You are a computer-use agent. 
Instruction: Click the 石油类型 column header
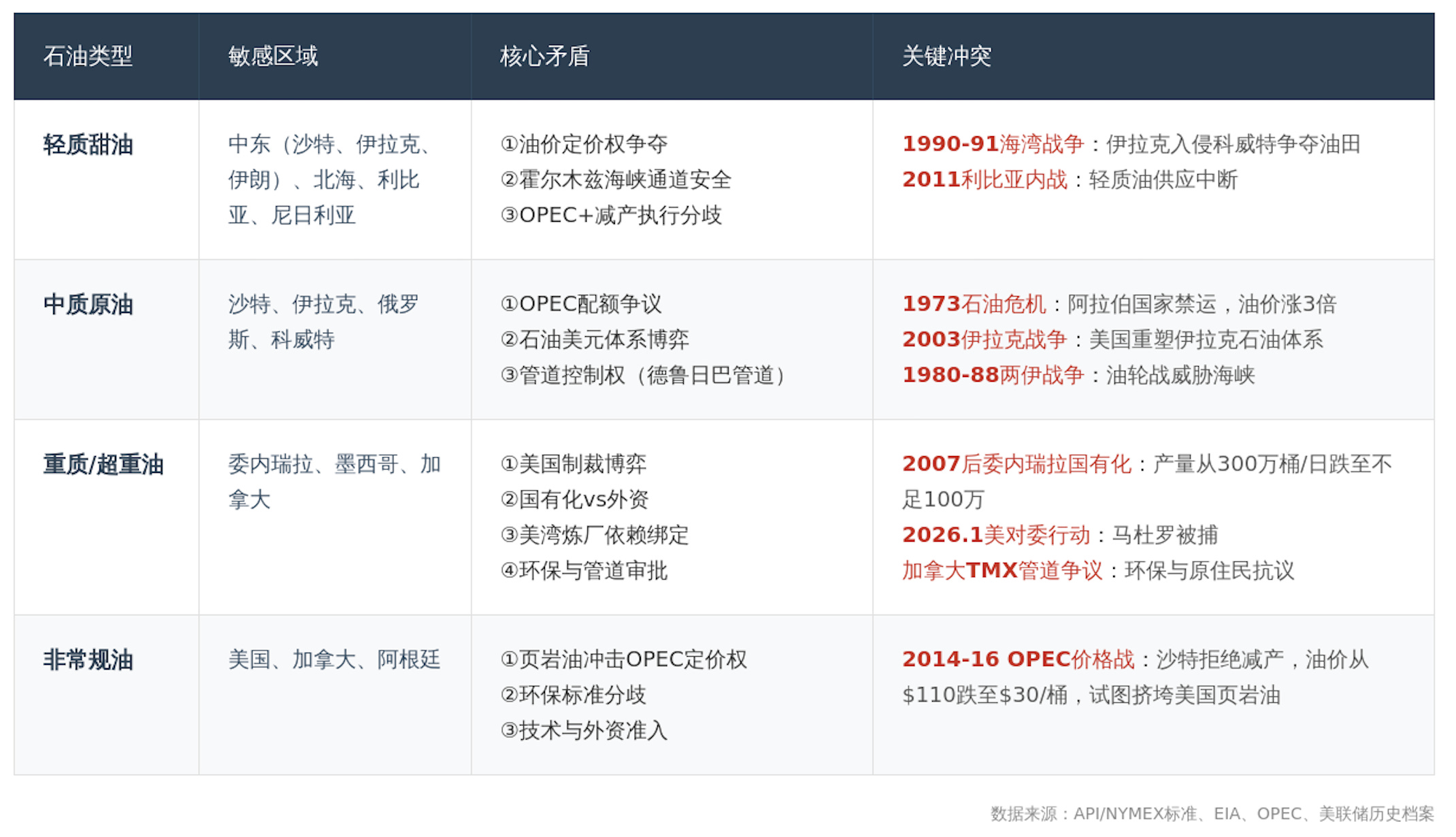click(x=88, y=56)
